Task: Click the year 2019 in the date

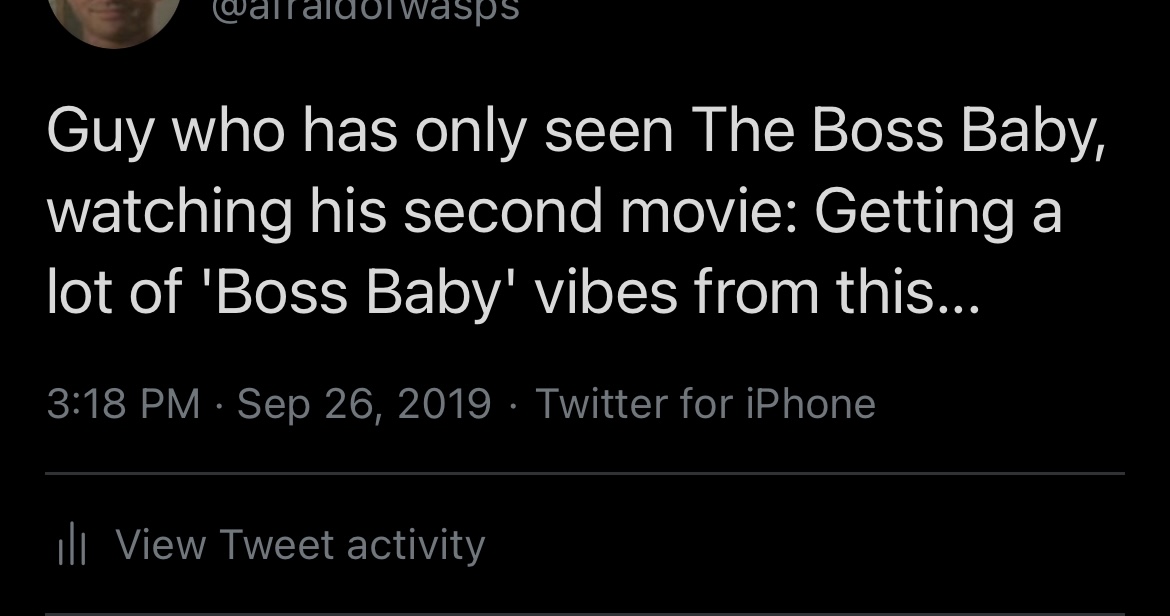Action: click(x=444, y=404)
